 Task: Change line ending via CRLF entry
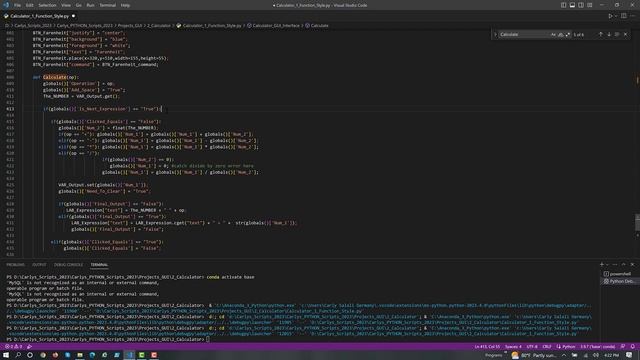(x=547, y=347)
